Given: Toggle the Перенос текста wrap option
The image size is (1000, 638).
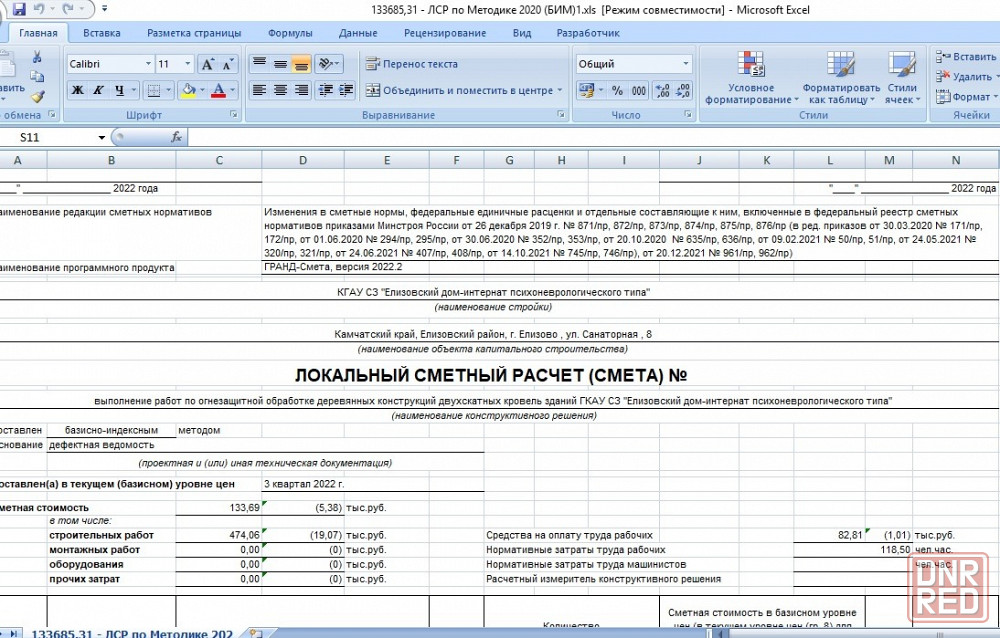Looking at the screenshot, I should [411, 64].
